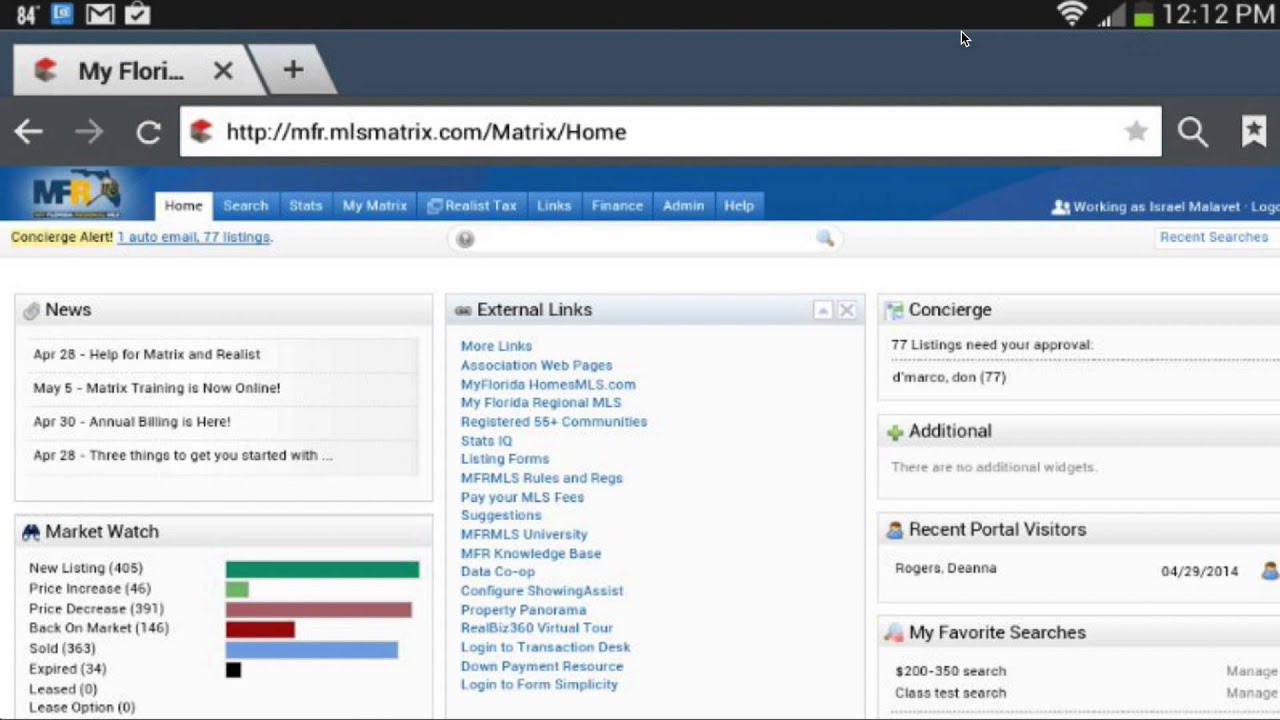1280x720 pixels.
Task: Open the My Matrix tab
Action: pyautogui.click(x=375, y=206)
